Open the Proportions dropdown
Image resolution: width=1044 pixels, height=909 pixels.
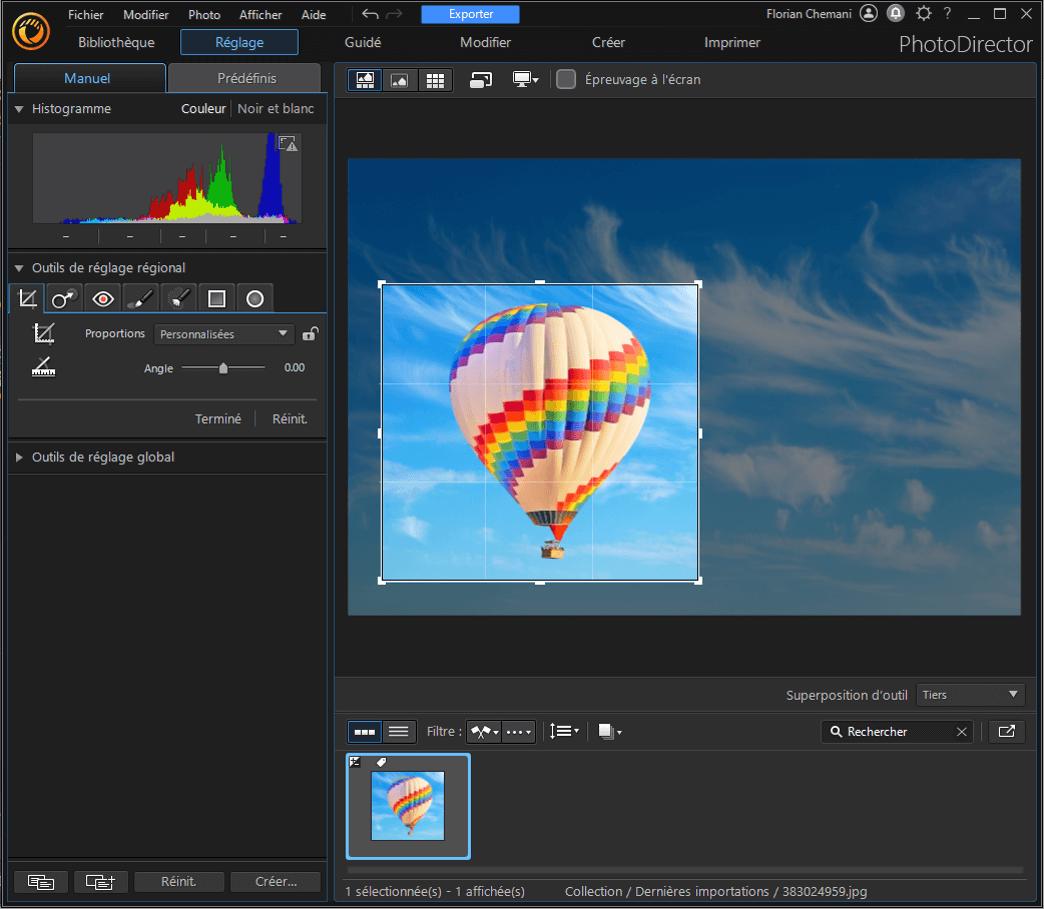click(x=224, y=334)
